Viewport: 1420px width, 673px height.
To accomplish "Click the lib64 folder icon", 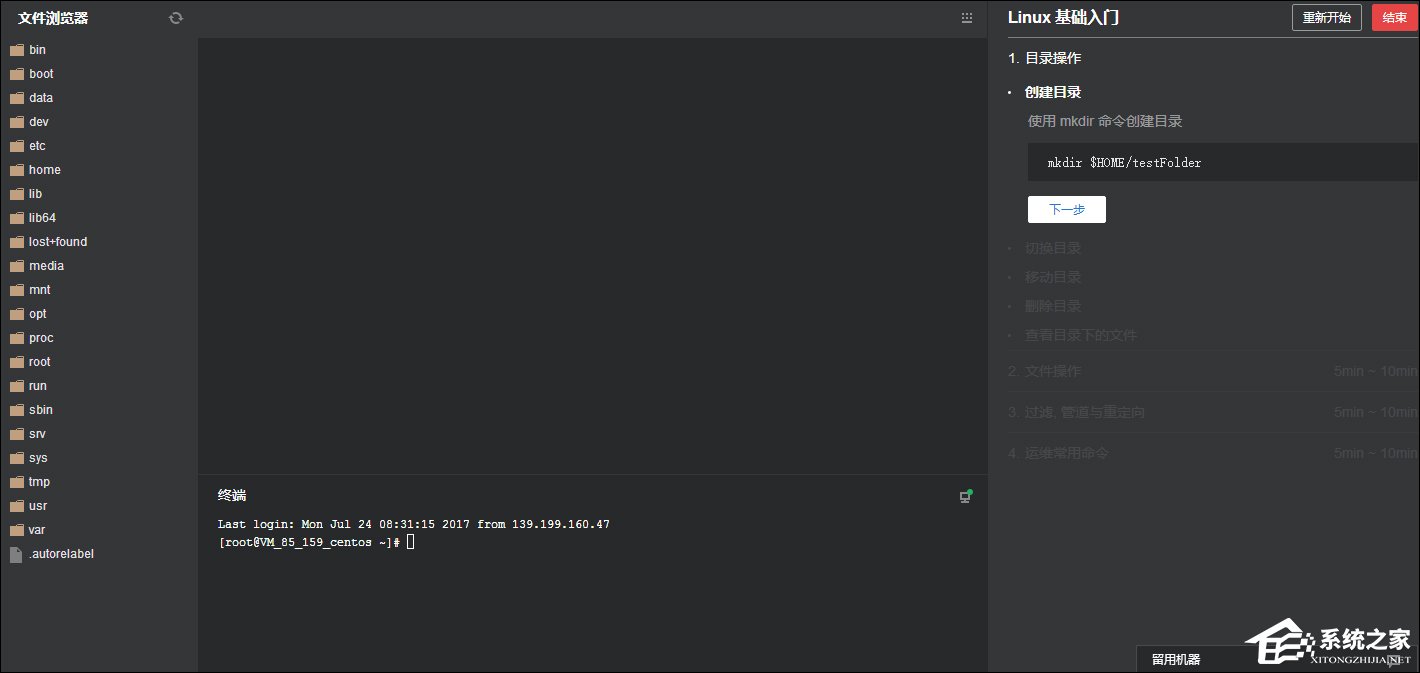I will 16,218.
